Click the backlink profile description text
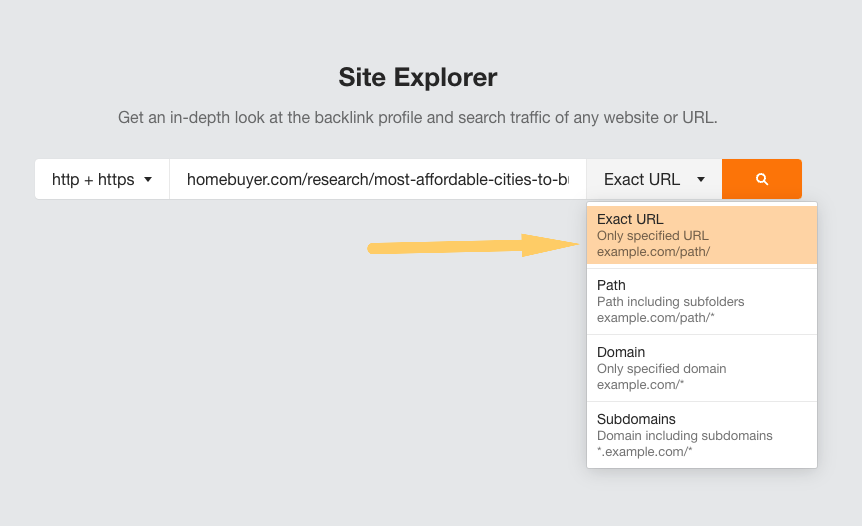The width and height of the screenshot is (862, 526). point(418,118)
